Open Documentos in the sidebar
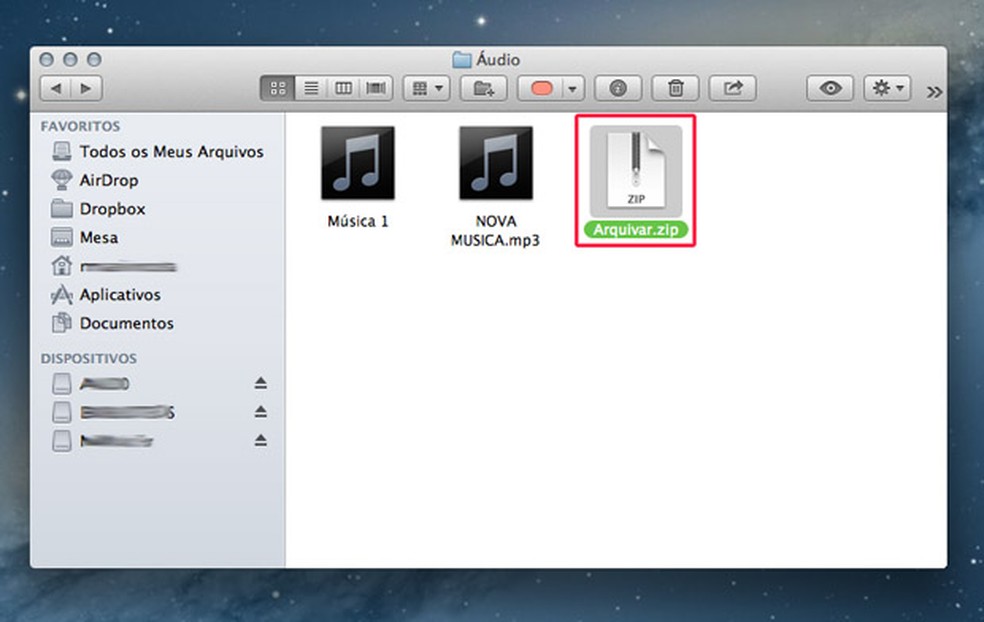The image size is (984, 622). point(158,324)
